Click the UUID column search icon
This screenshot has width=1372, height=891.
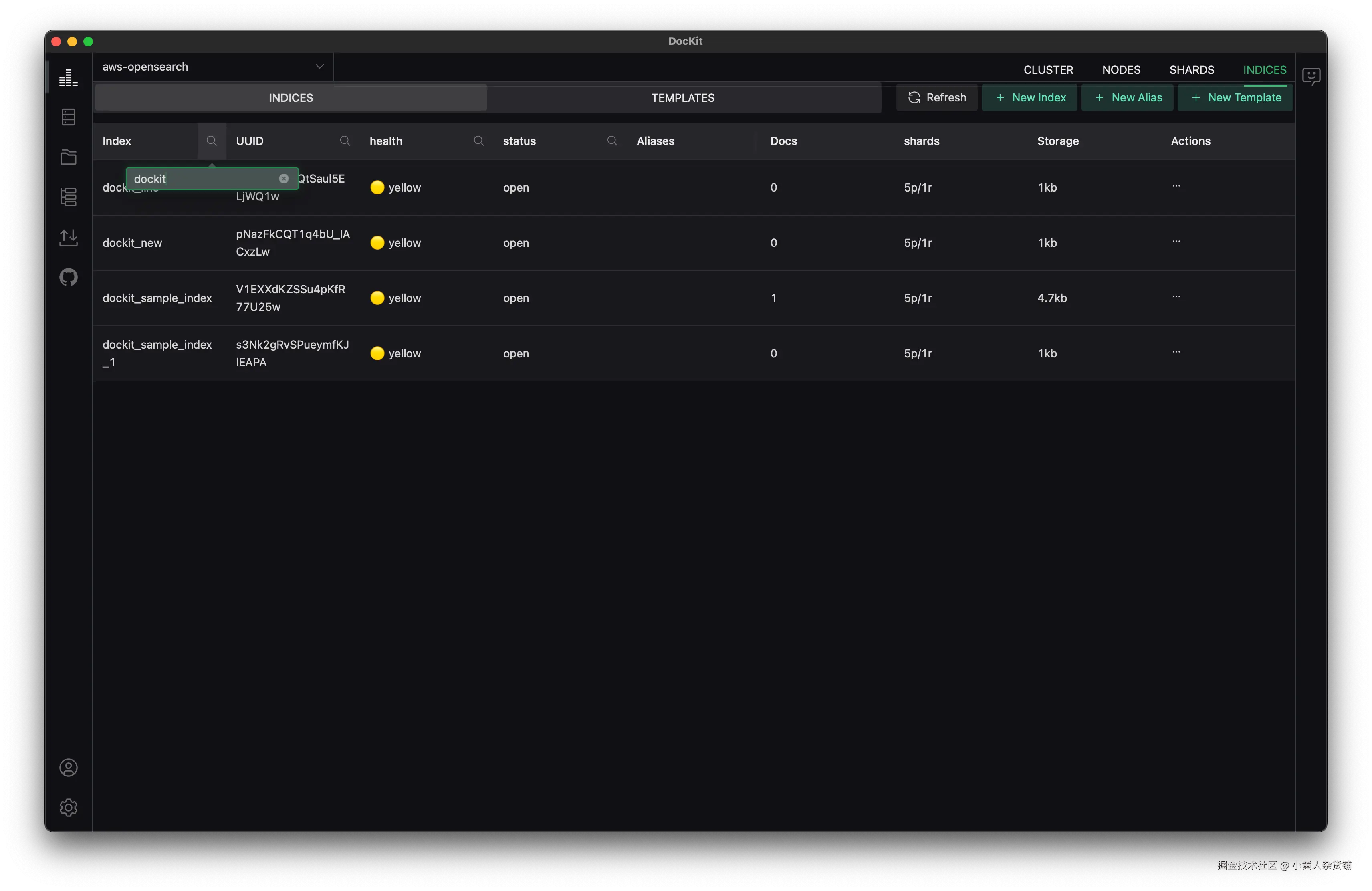[x=345, y=141]
